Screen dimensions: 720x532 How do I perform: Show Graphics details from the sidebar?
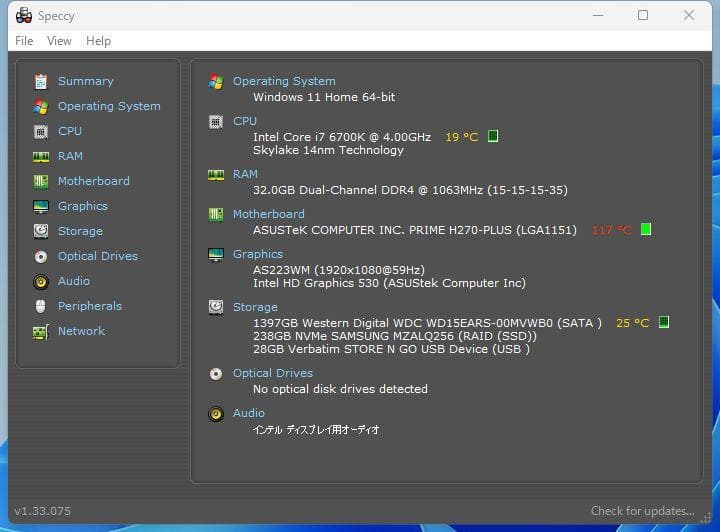pyautogui.click(x=83, y=206)
